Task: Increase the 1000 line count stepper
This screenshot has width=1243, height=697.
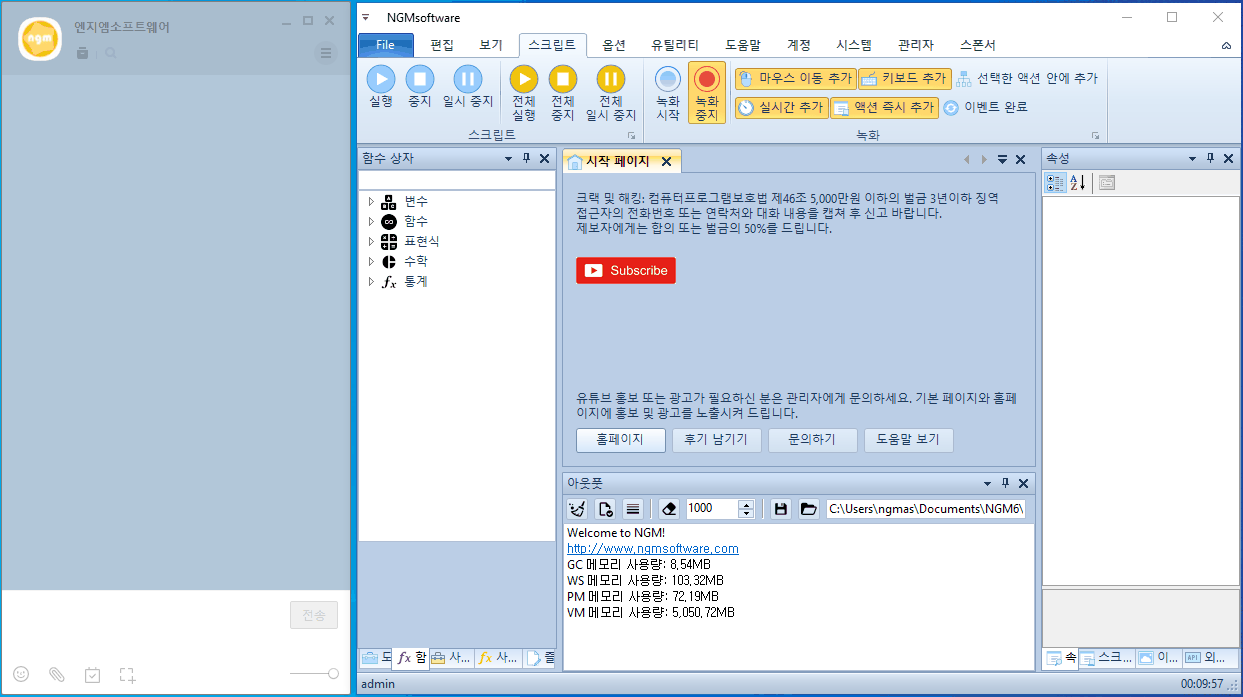Action: 746,504
